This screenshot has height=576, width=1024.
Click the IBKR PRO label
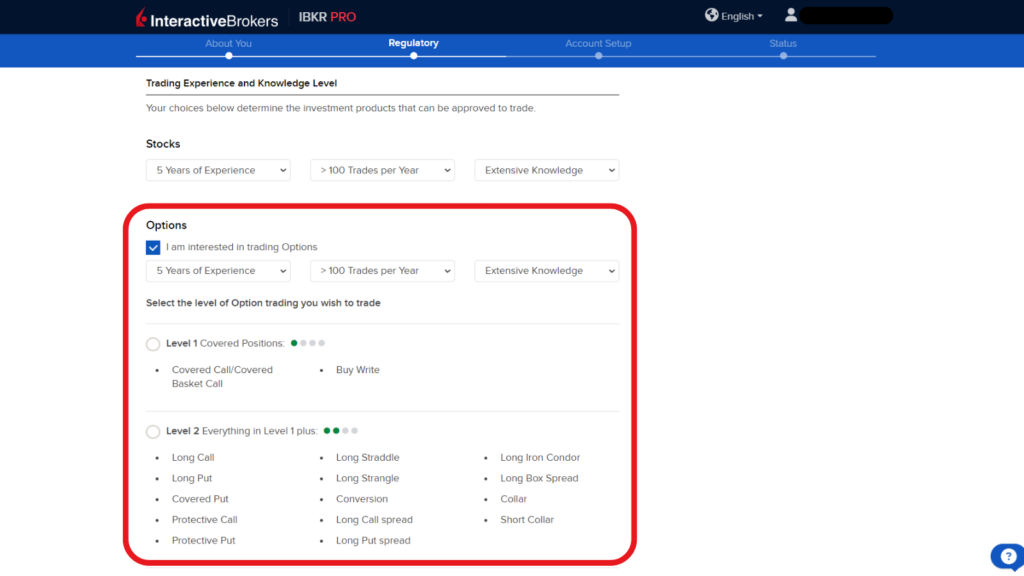coord(327,17)
